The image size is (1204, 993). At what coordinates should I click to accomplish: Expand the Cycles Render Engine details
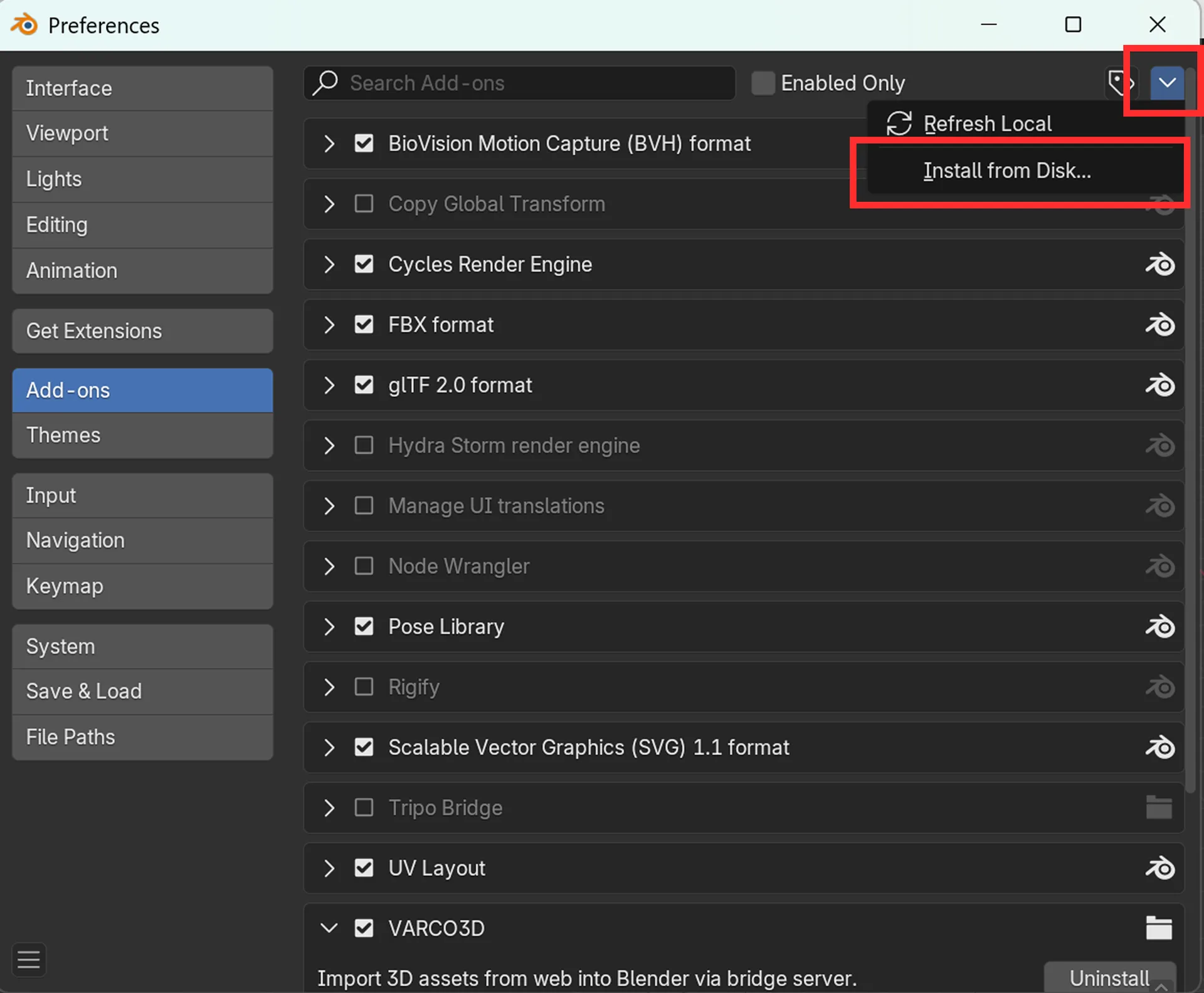tap(329, 265)
